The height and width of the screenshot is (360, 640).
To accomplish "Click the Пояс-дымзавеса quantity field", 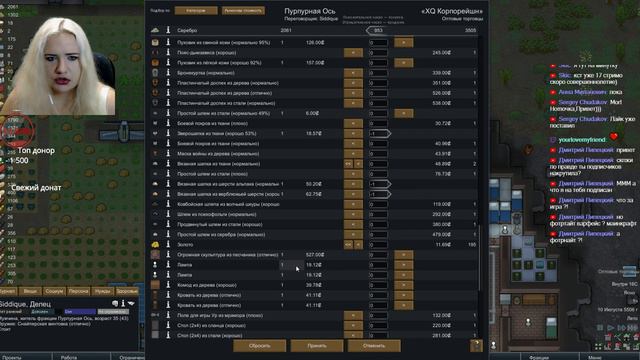I will [378, 52].
